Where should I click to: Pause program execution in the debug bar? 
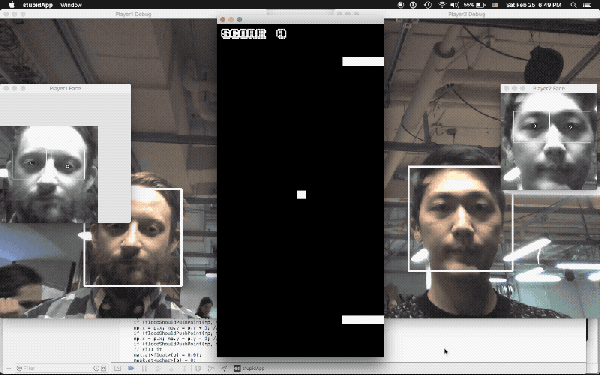[x=144, y=368]
